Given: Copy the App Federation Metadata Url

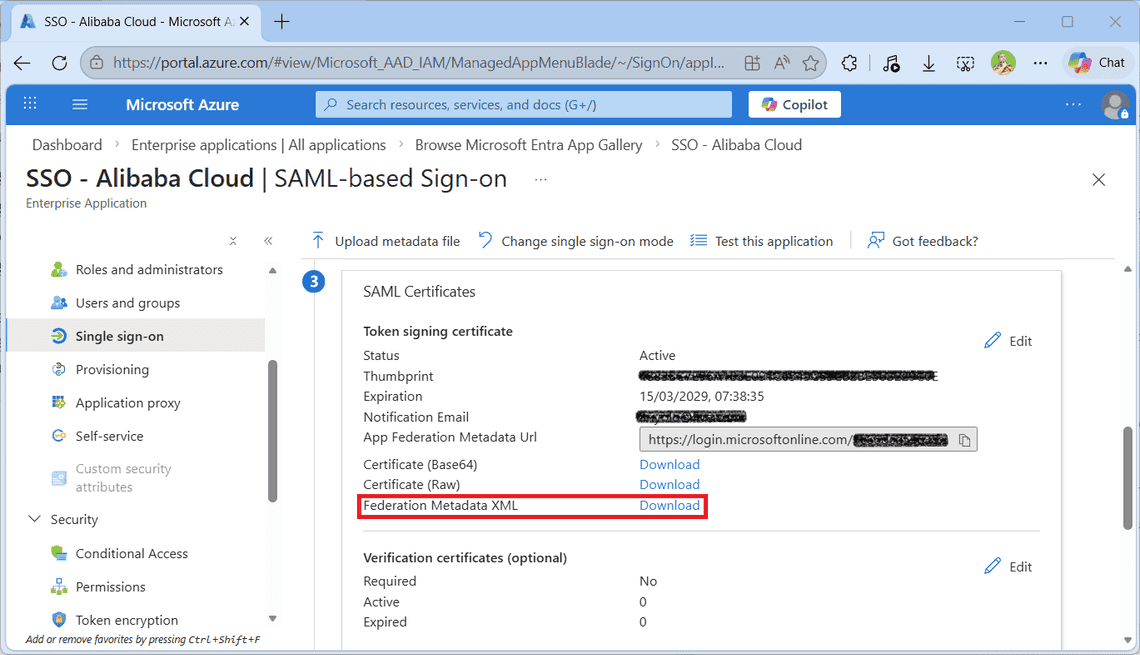Looking at the screenshot, I should [x=965, y=438].
